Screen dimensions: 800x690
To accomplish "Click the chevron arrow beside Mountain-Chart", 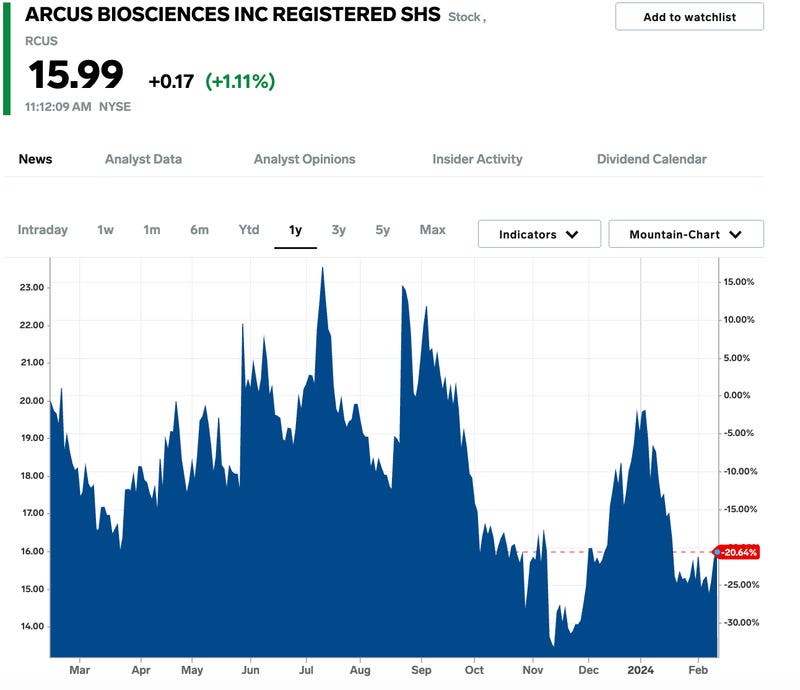I will [735, 235].
